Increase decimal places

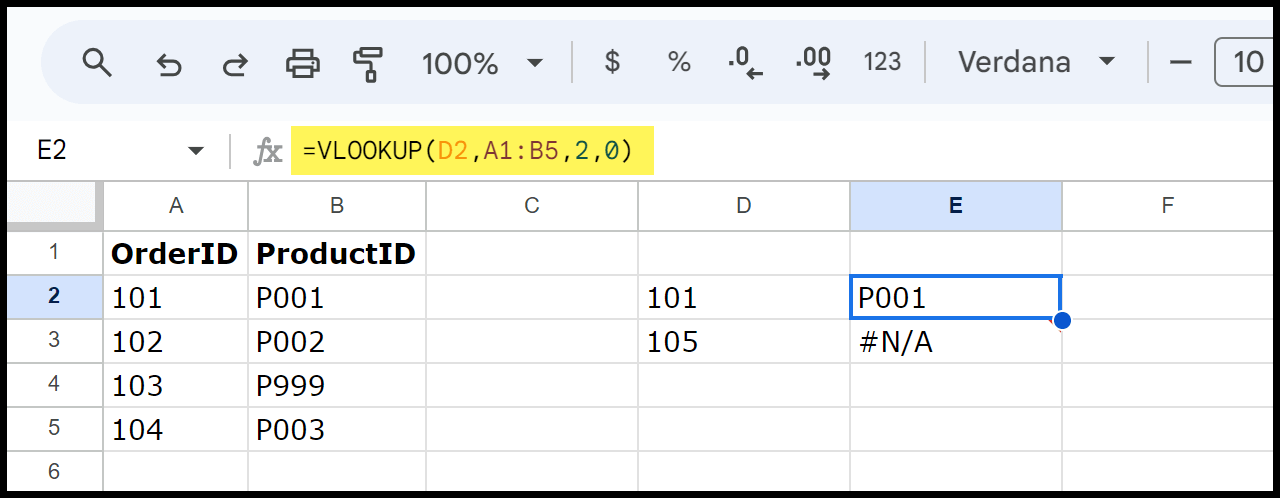[x=813, y=63]
